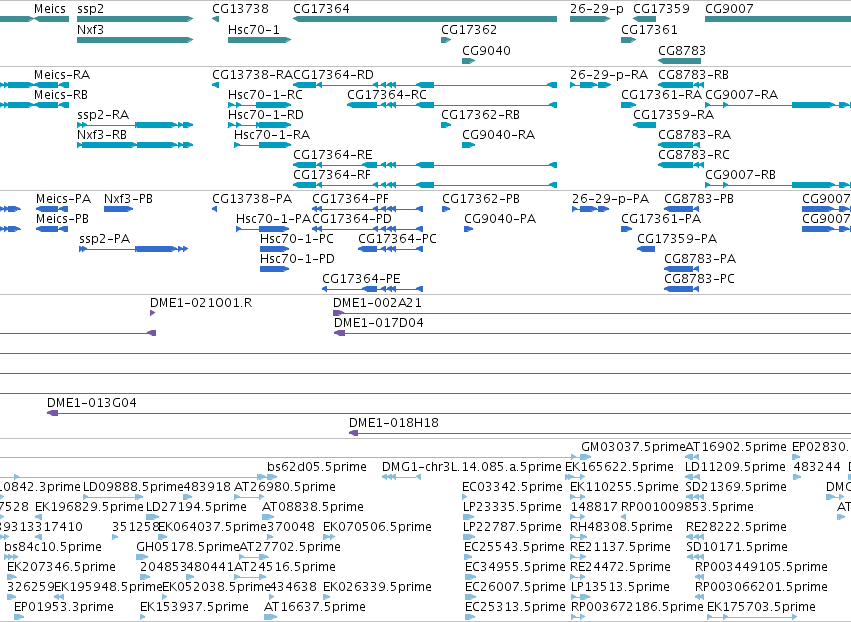Click the CG17361 gene label
Image resolution: width=851 pixels, height=622 pixels.
pyautogui.click(x=649, y=29)
